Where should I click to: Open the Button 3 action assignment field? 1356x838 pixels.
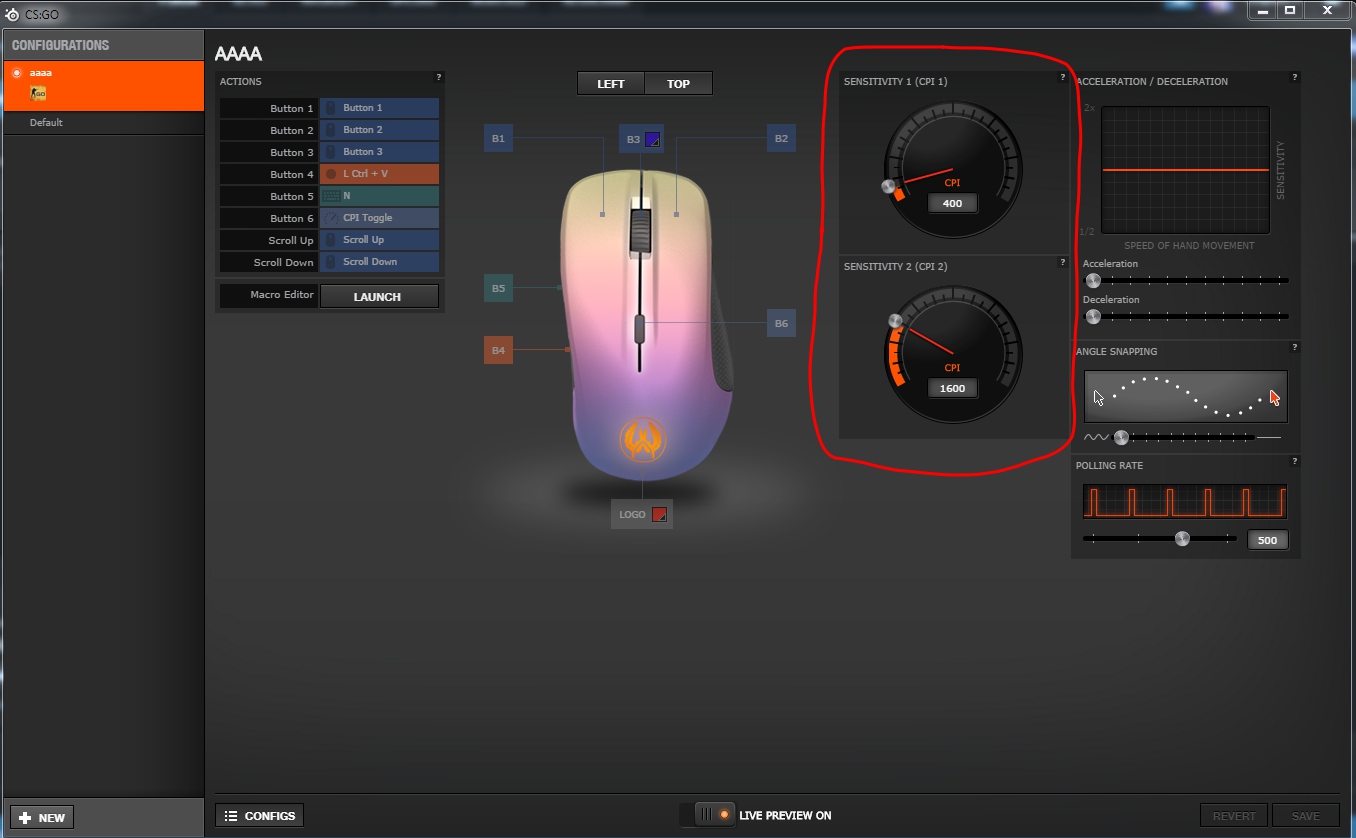point(379,152)
